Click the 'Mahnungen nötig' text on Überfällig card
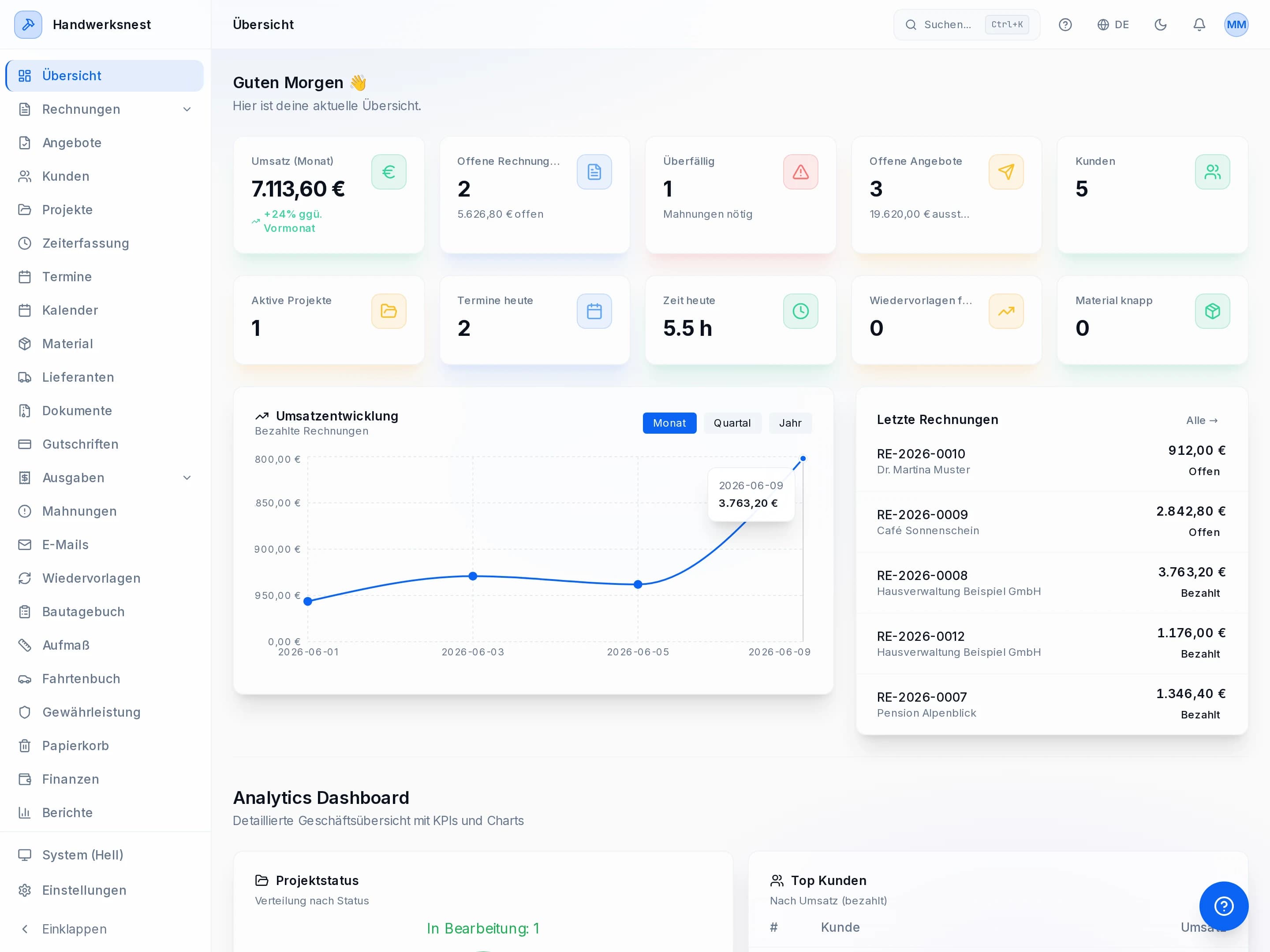Viewport: 1270px width, 952px height. [x=707, y=214]
